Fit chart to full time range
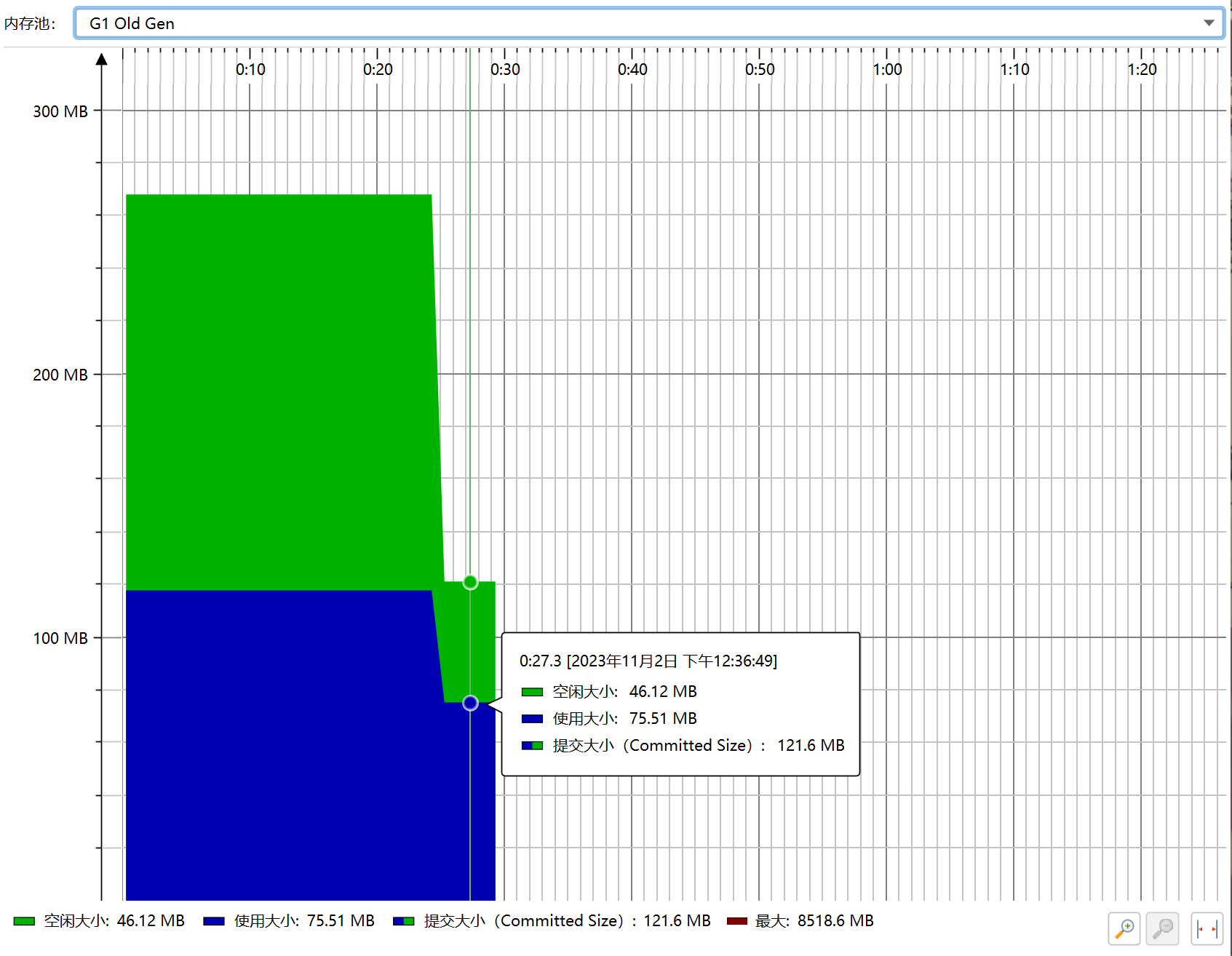Viewport: 1232px width, 956px height. pos(1207,929)
